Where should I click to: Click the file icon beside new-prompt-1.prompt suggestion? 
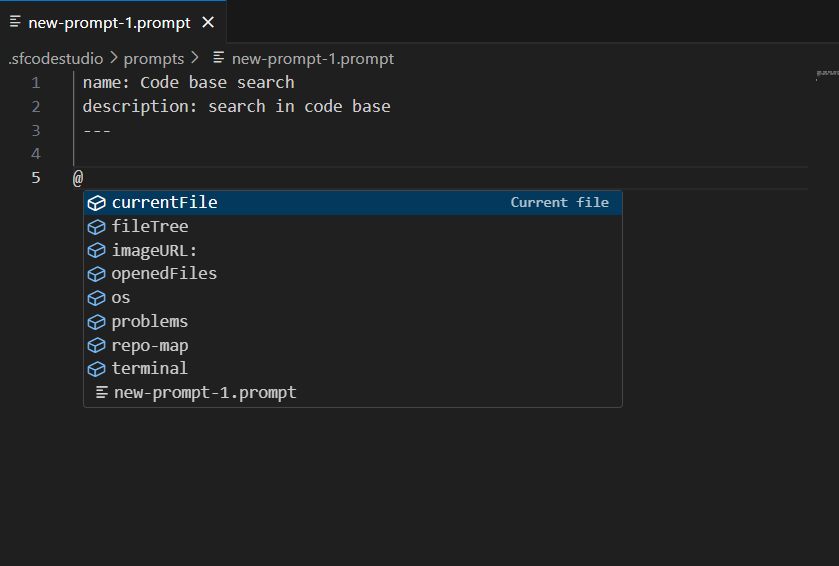pyautogui.click(x=101, y=393)
